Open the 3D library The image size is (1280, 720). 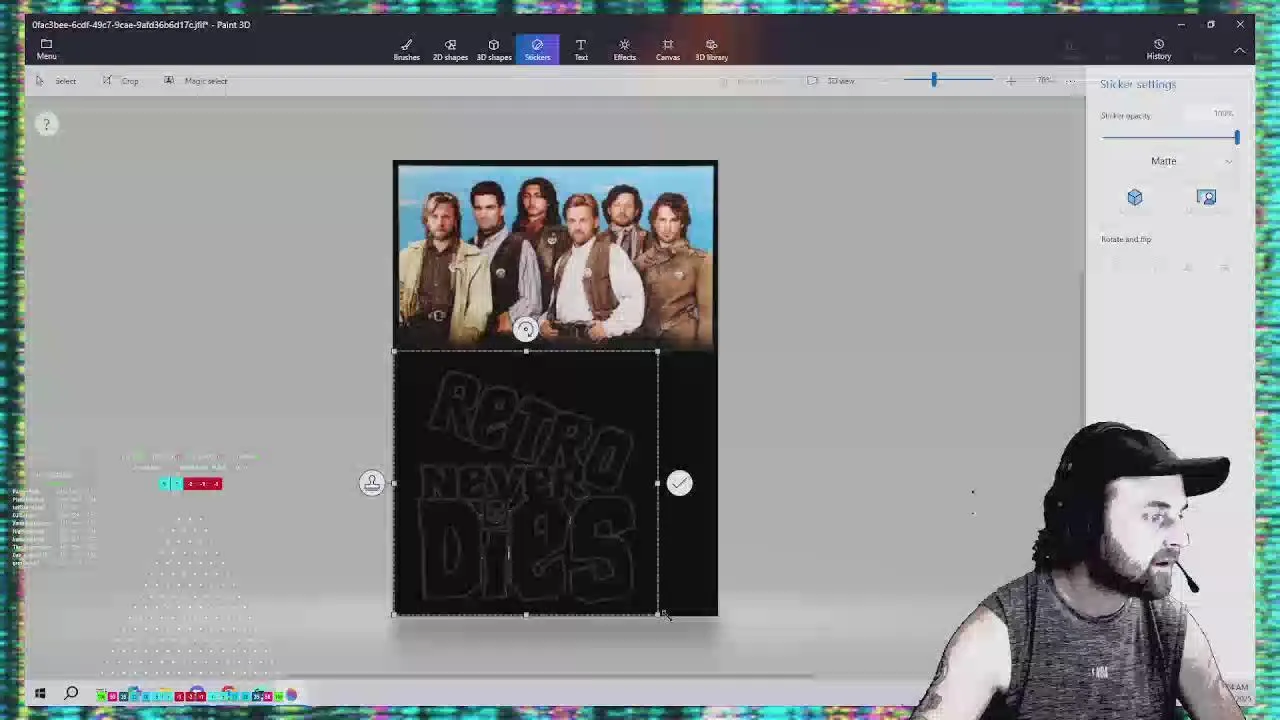712,50
